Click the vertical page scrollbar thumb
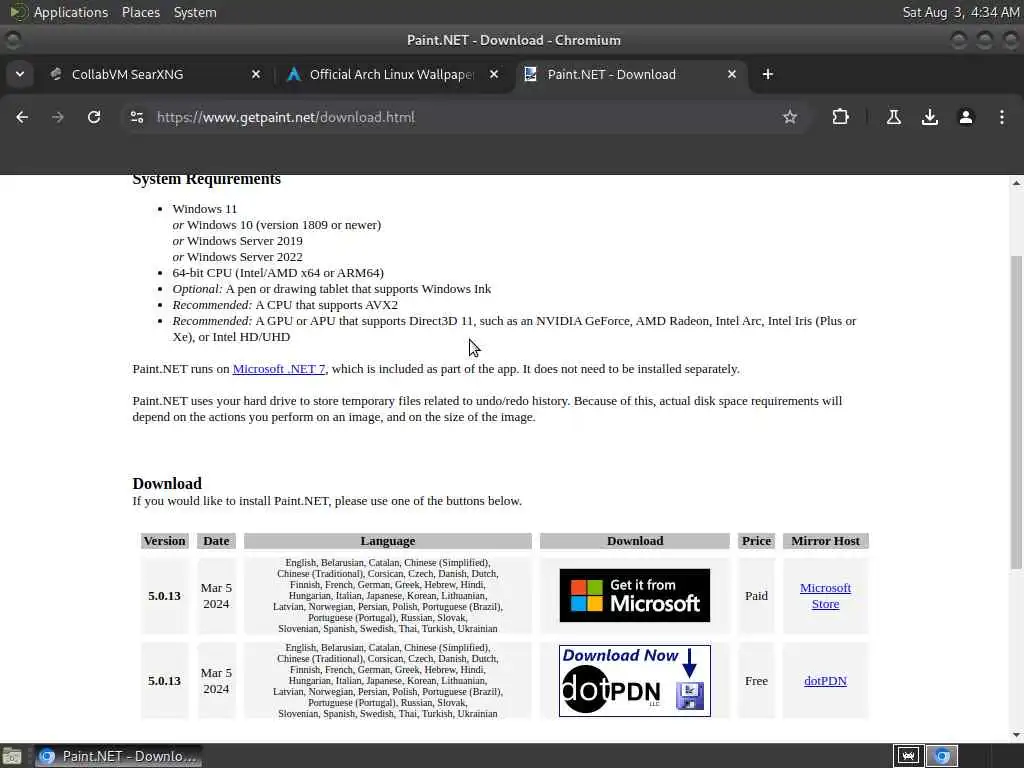This screenshot has height=768, width=1024. (x=1016, y=411)
